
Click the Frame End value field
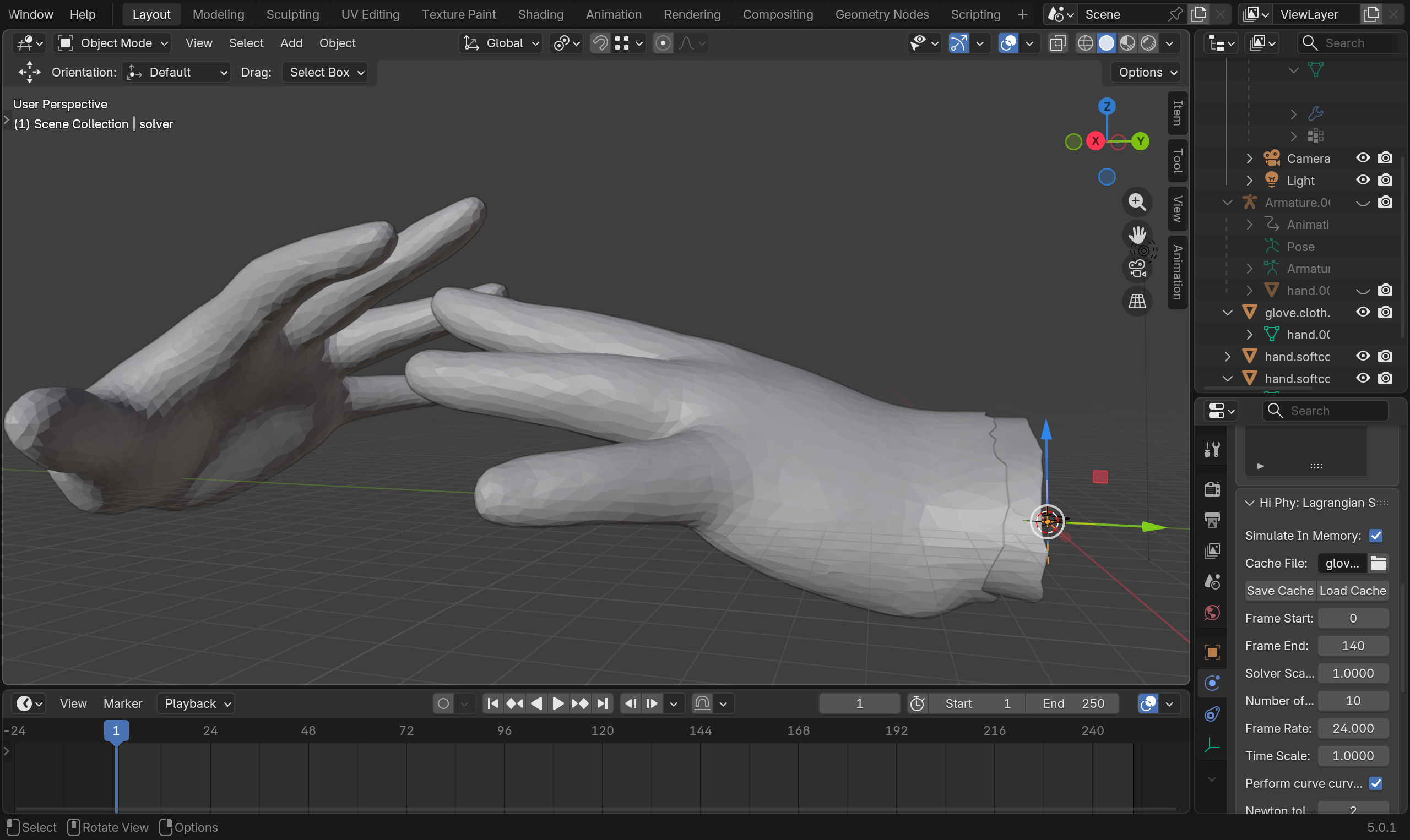[1352, 646]
